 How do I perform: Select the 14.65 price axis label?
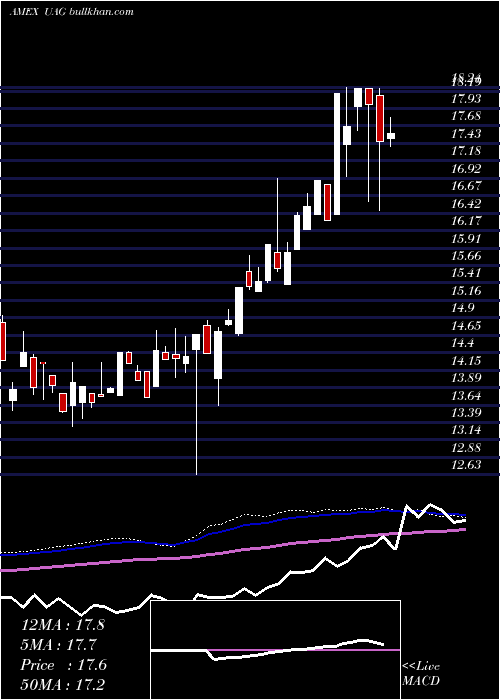click(466, 326)
